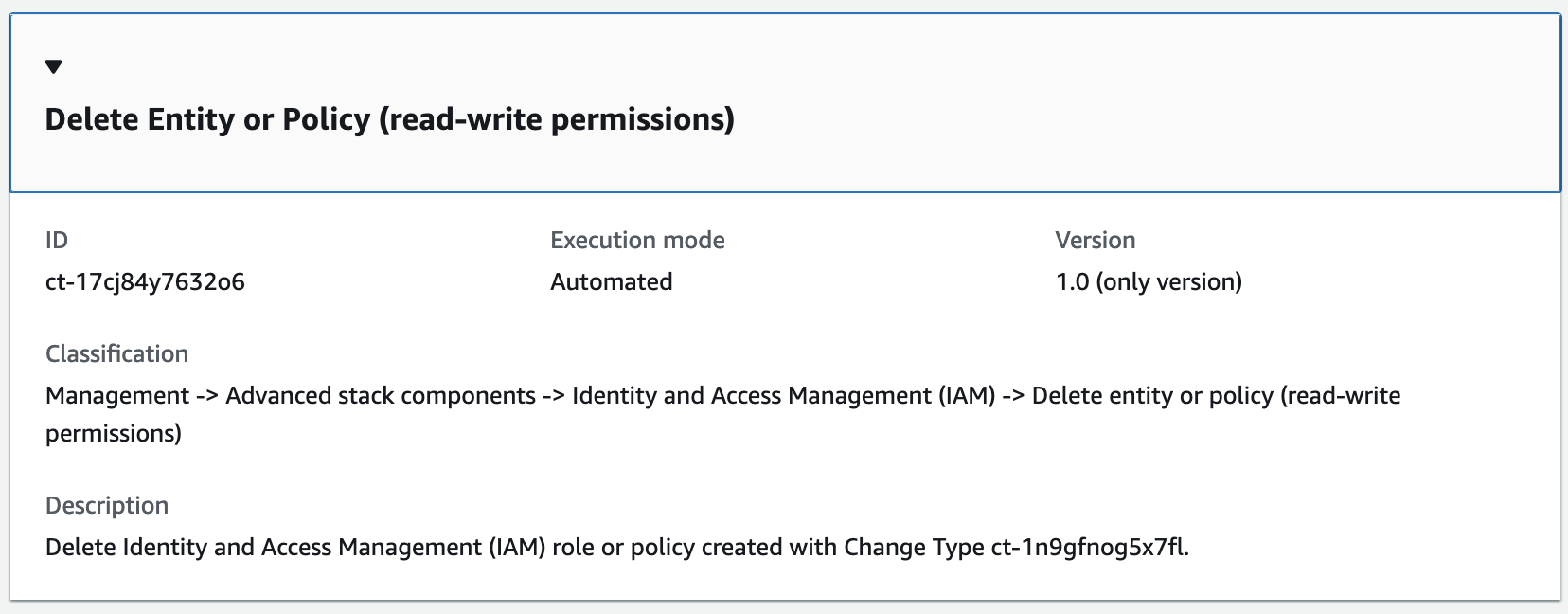Click the ID field label
1568x614 pixels.
click(57, 240)
